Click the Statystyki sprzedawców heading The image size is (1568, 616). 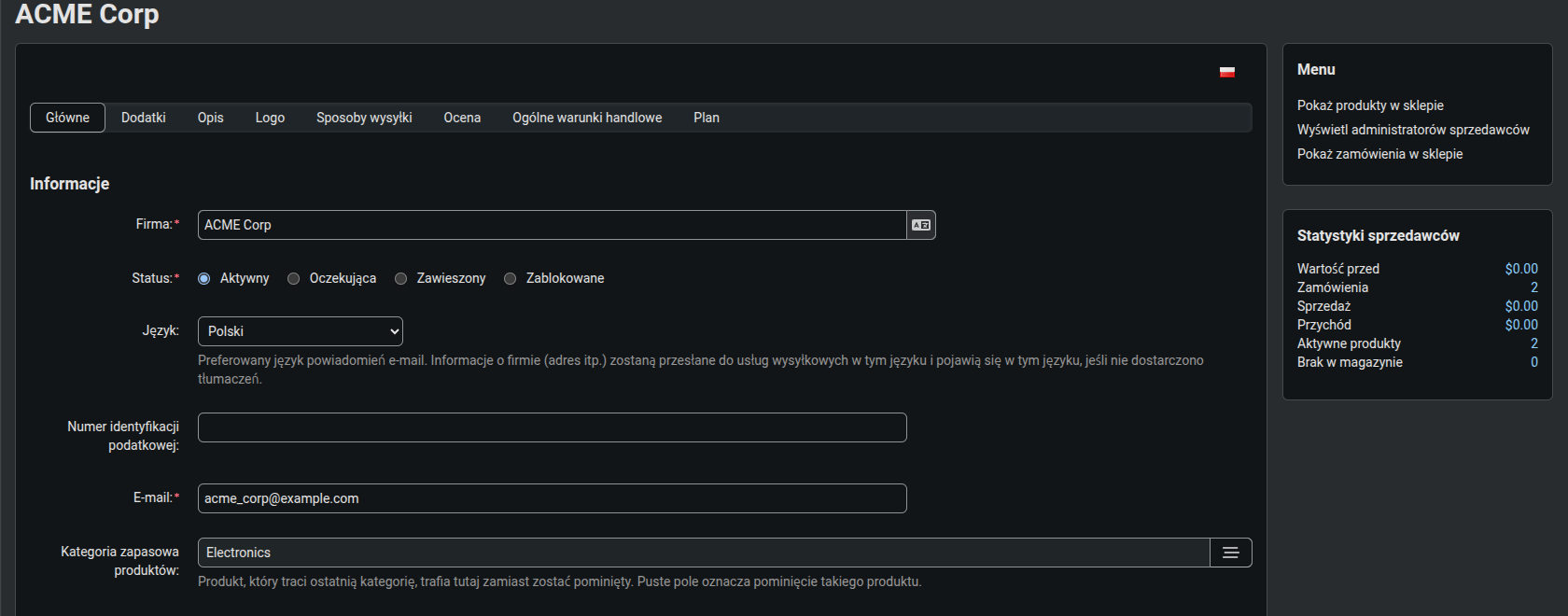1378,236
